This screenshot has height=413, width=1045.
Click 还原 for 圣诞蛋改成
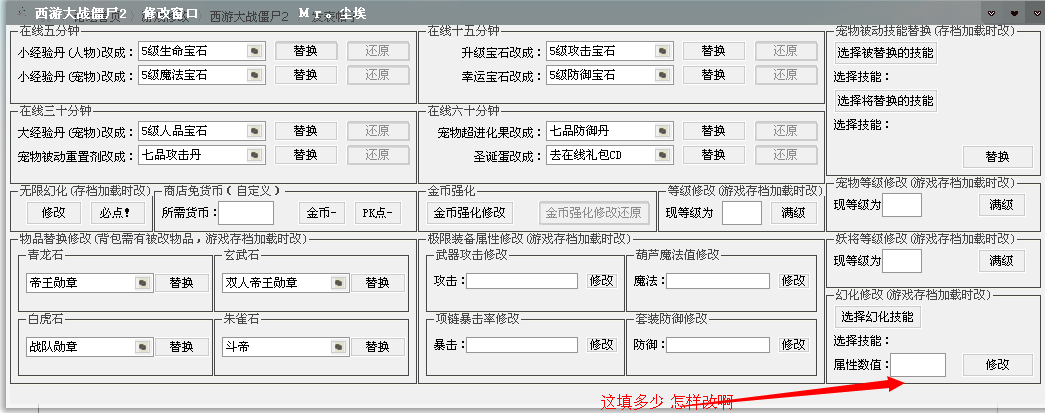pyautogui.click(x=786, y=155)
